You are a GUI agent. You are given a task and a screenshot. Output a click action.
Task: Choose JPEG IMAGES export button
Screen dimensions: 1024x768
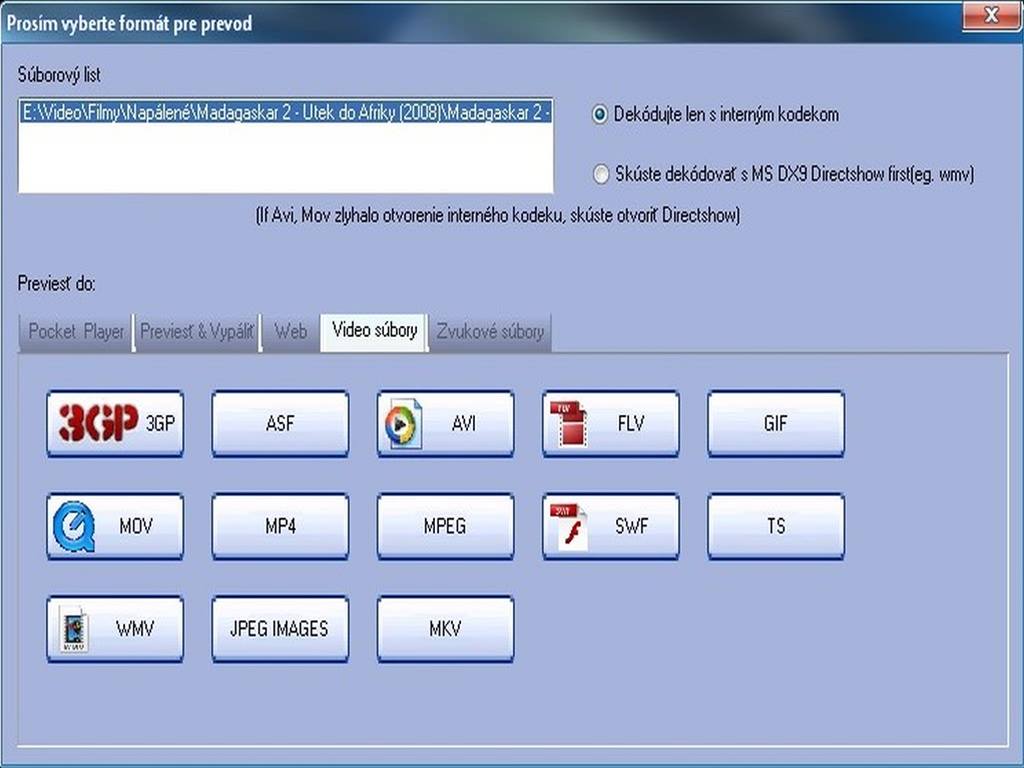tap(280, 629)
